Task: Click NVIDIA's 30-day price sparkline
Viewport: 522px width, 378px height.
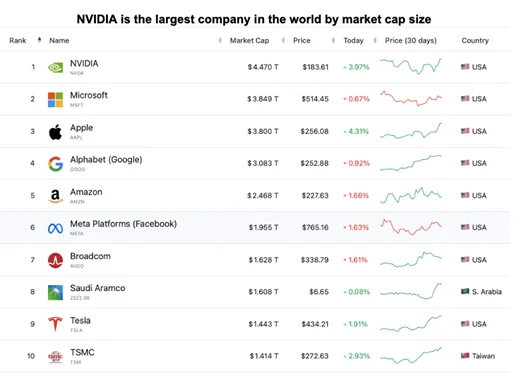Action: (411, 66)
